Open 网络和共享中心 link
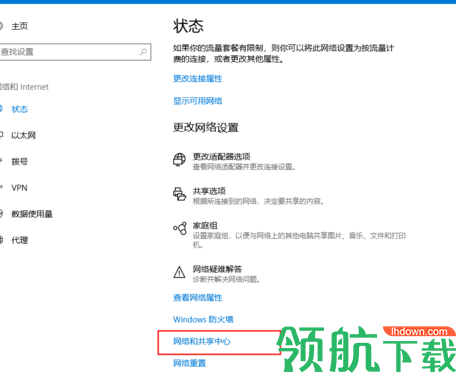Image resolution: width=456 pixels, height=379 pixels. pyautogui.click(x=202, y=341)
